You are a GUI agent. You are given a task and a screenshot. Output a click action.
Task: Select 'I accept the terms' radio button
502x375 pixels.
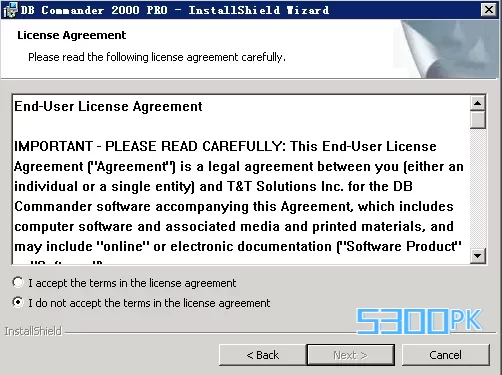click(x=18, y=283)
